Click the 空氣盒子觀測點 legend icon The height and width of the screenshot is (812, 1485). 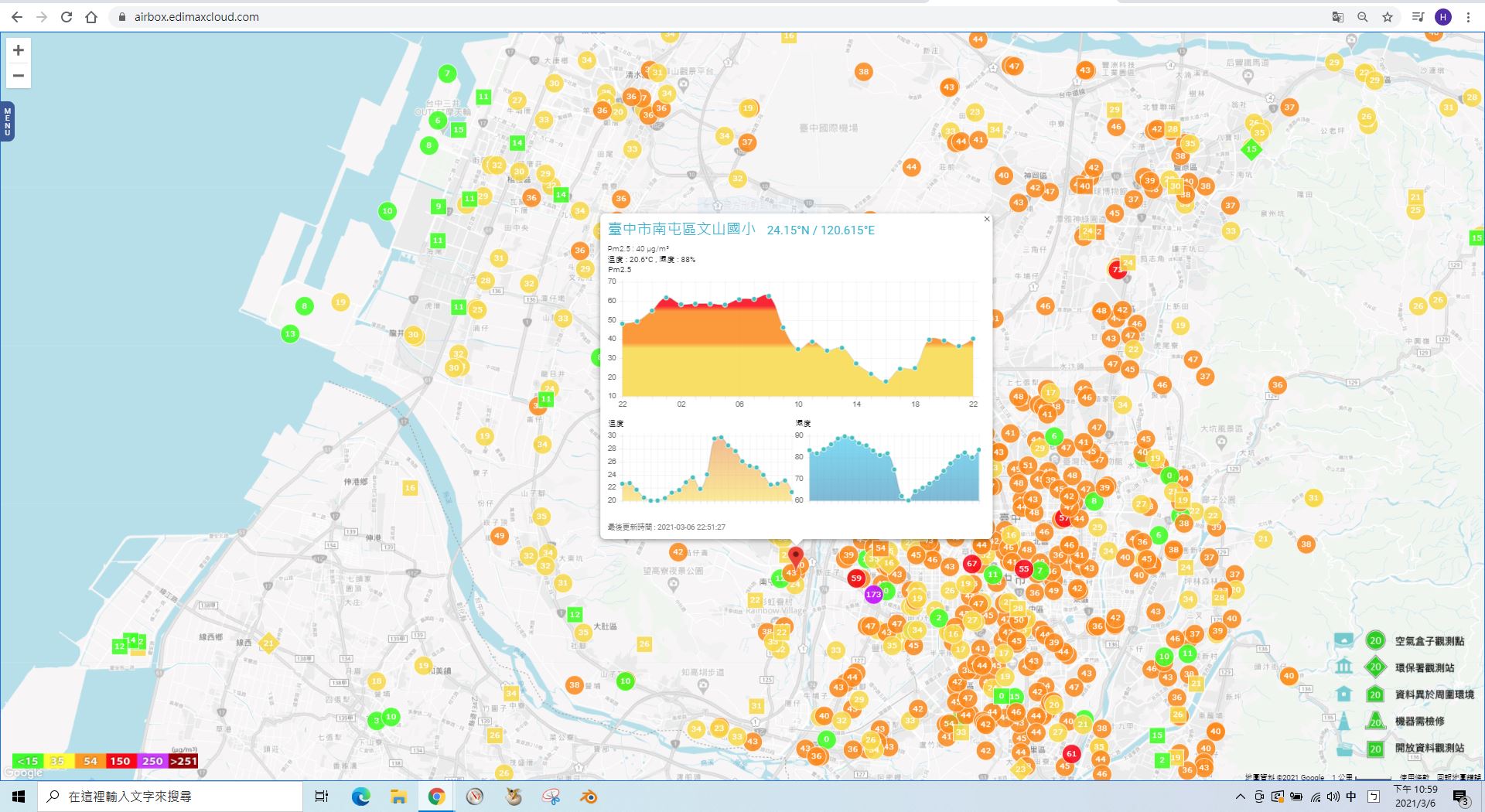1344,640
